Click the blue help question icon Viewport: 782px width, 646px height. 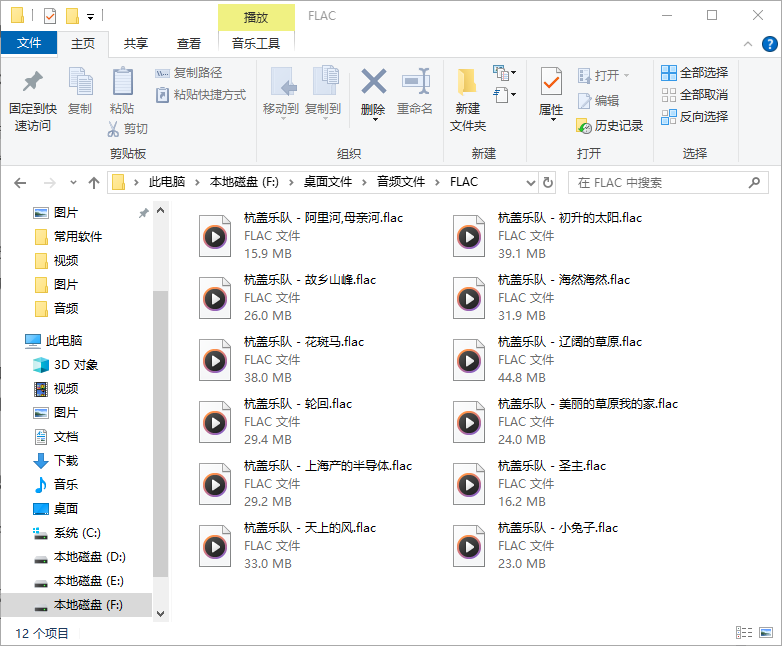click(x=770, y=44)
